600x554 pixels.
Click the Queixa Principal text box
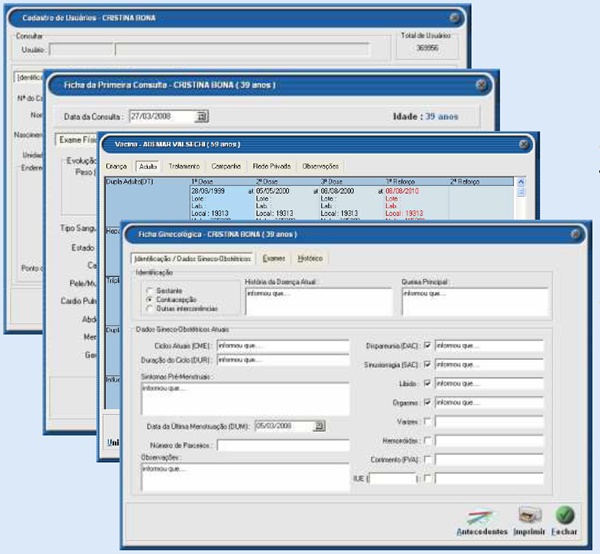coord(475,302)
